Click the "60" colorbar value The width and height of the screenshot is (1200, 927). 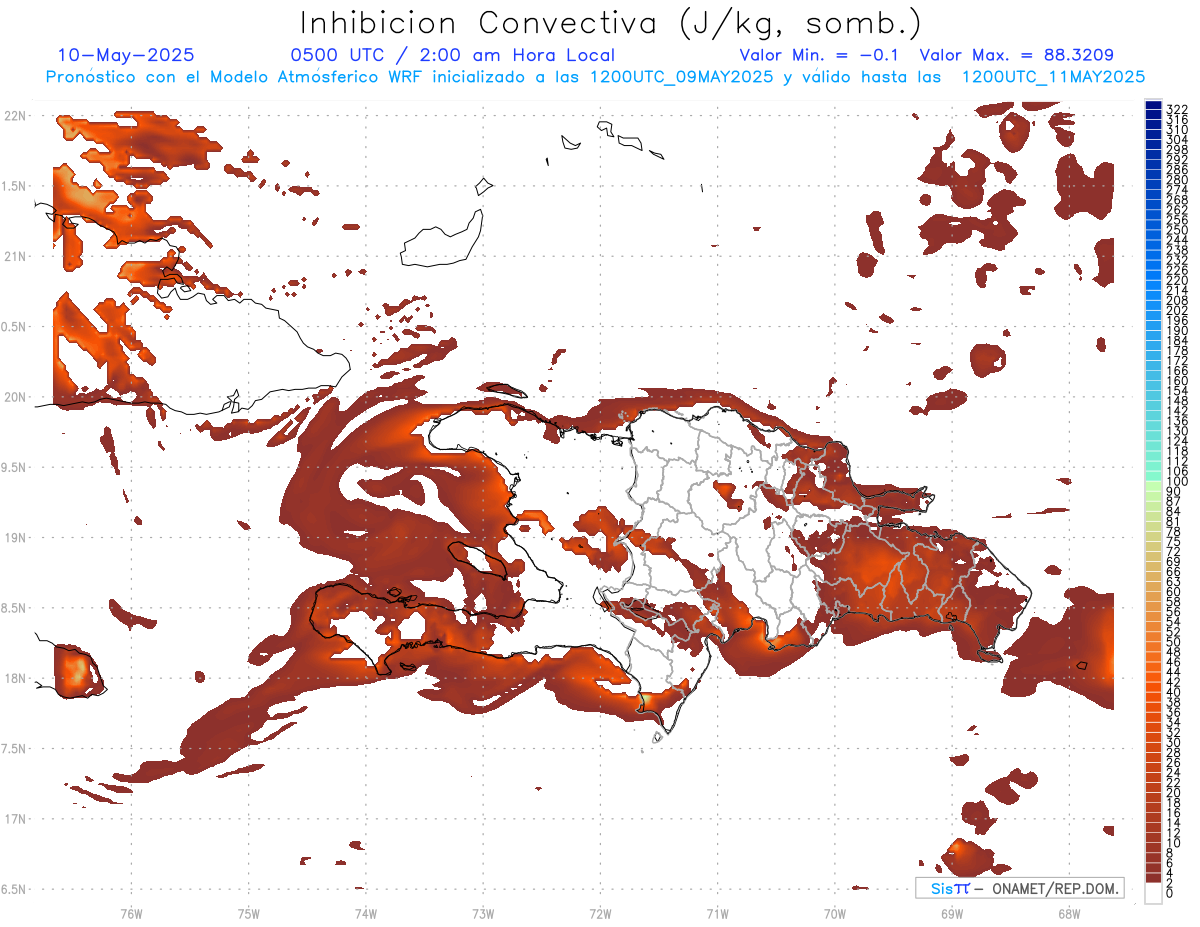tap(1174, 592)
